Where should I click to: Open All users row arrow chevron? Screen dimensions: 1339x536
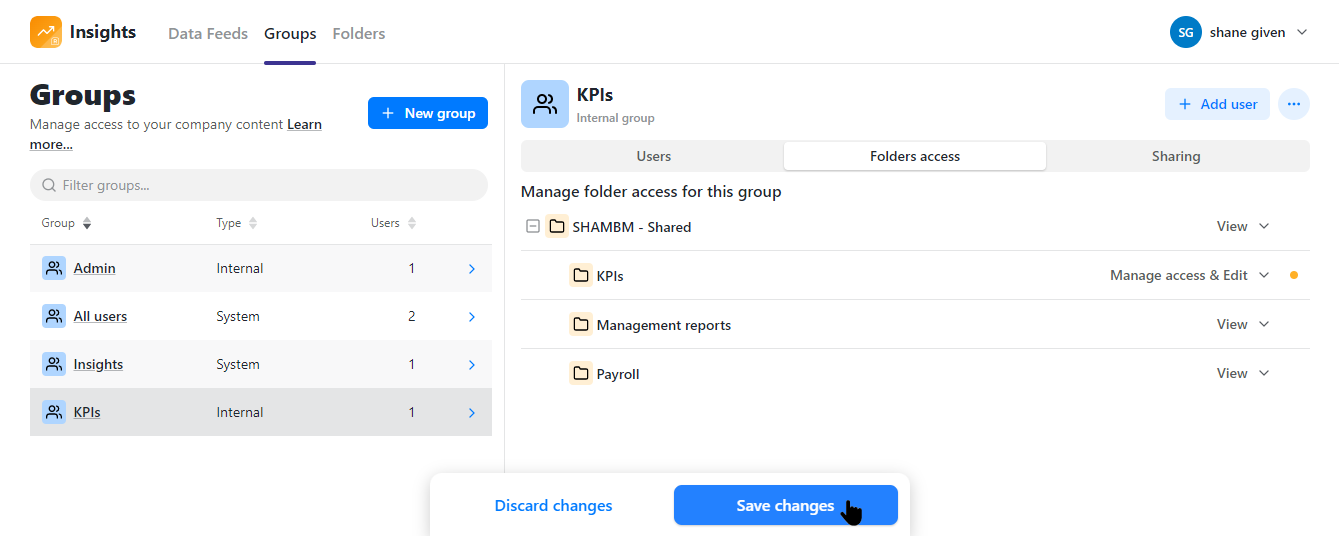pyautogui.click(x=472, y=317)
